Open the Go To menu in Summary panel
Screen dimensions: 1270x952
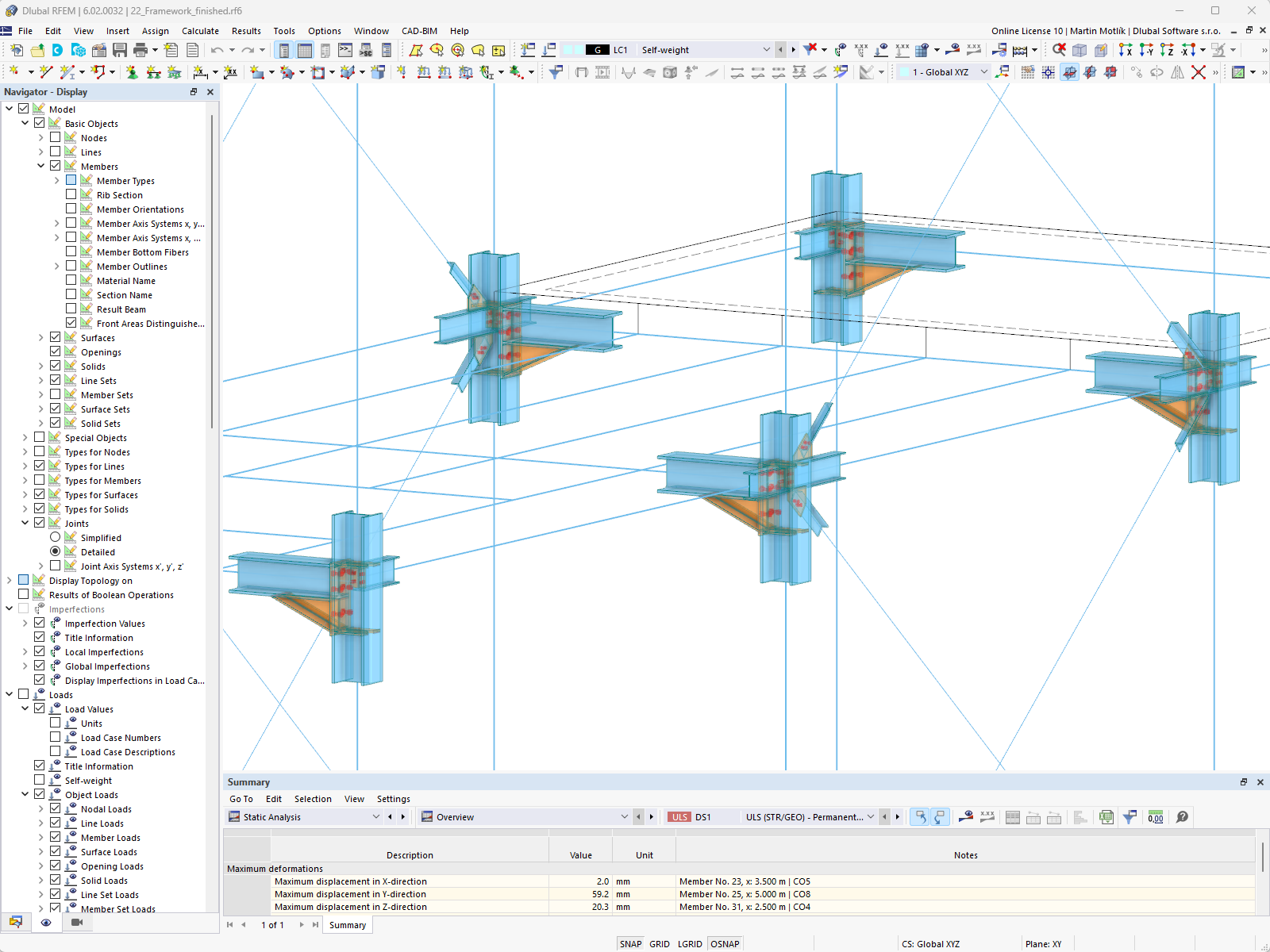[x=241, y=799]
